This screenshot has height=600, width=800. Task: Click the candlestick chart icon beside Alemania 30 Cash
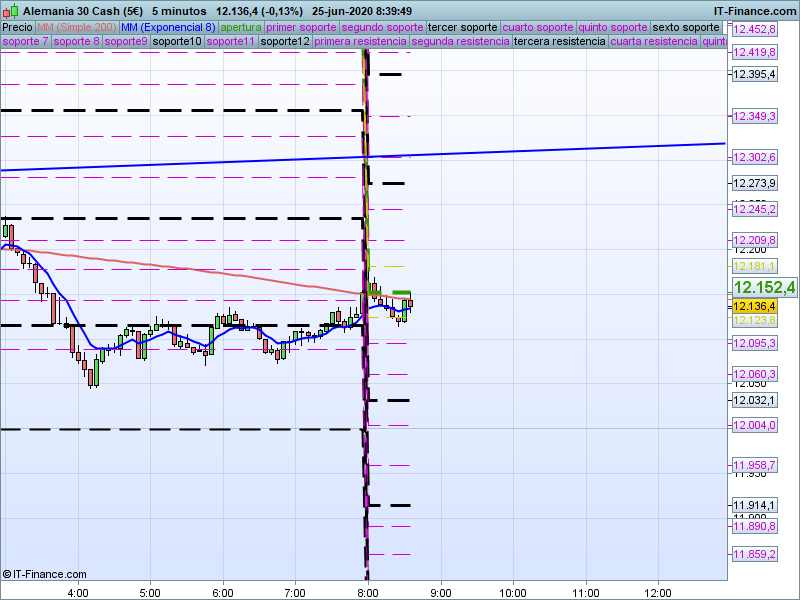[10, 11]
